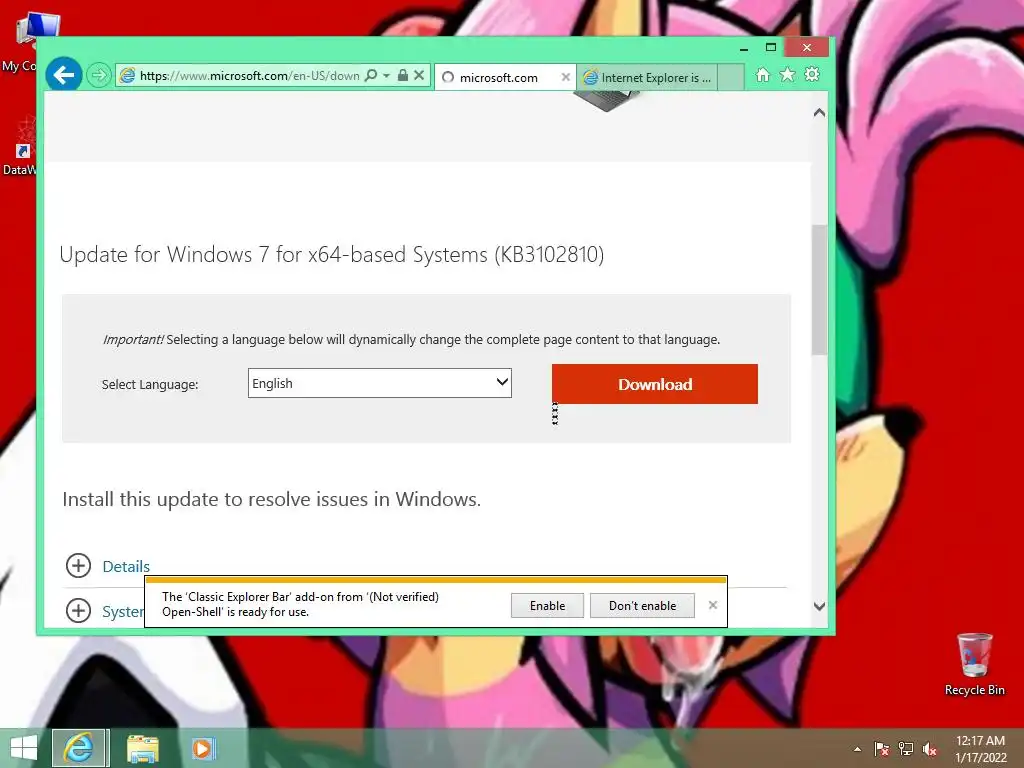
Task: Click Internet Explorer taskbar icon
Action: tap(79, 748)
